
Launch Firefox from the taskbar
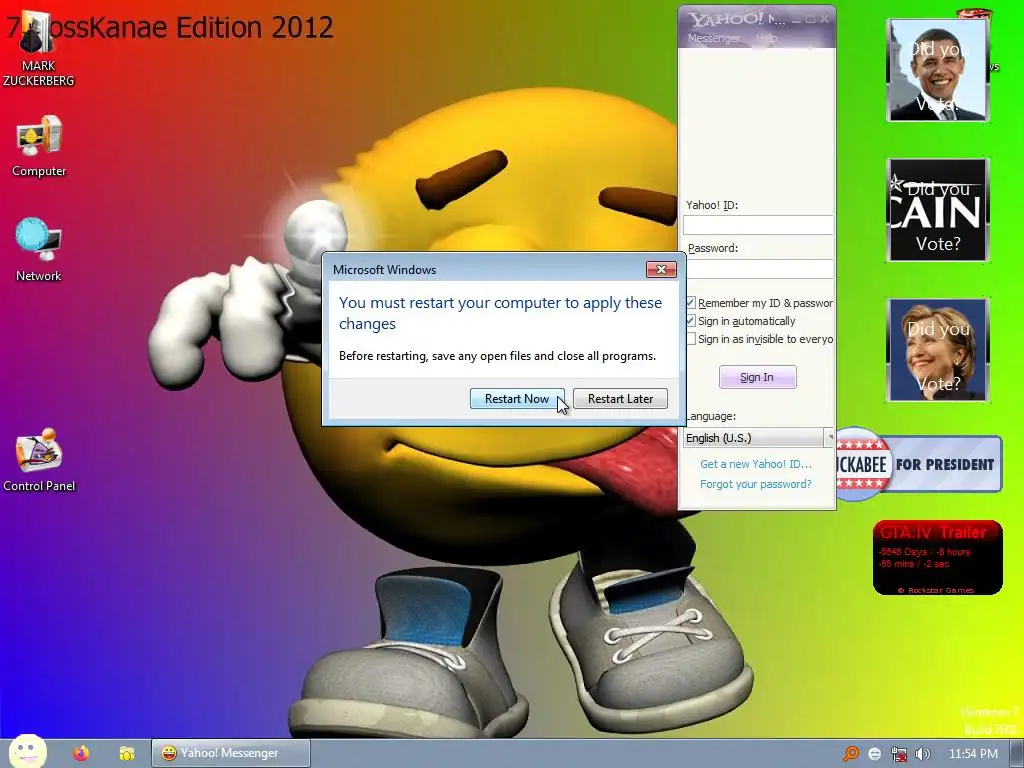coord(81,753)
